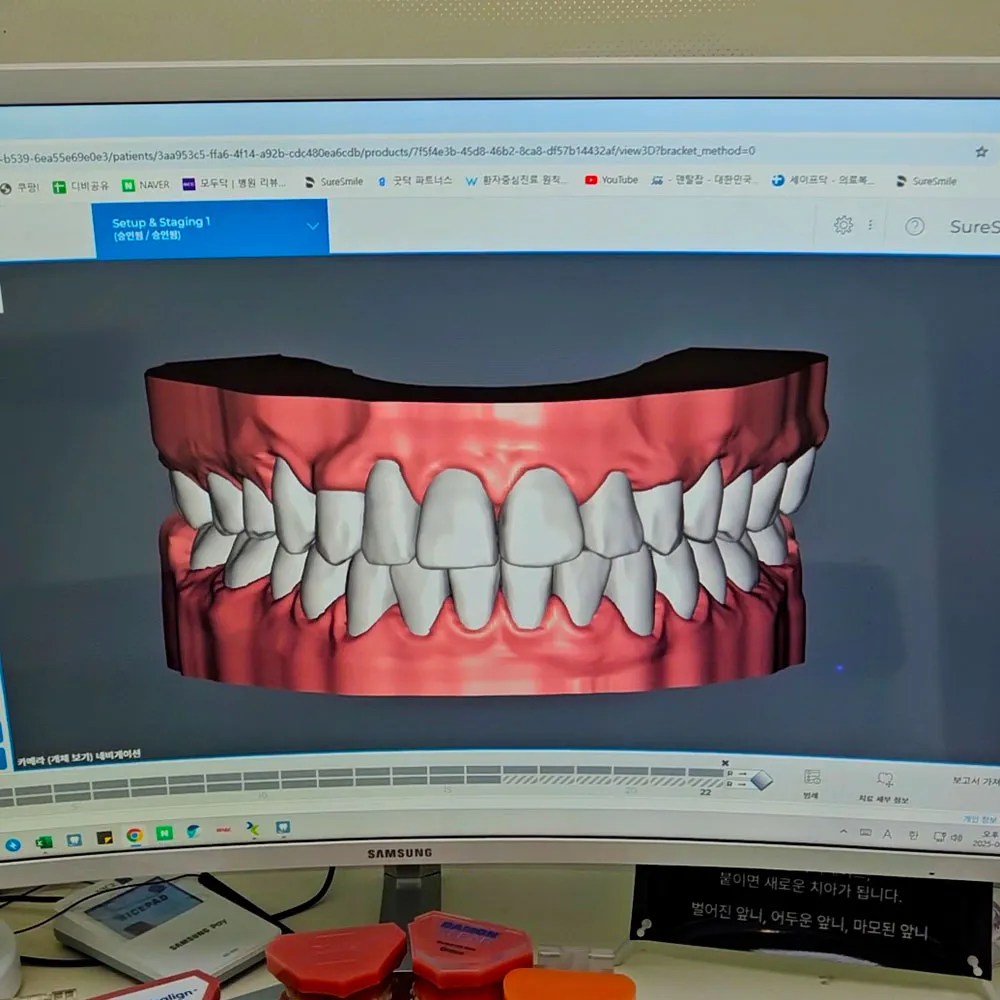Open the NAVER bookmark
Image resolution: width=1000 pixels, height=1000 pixels.
146,185
